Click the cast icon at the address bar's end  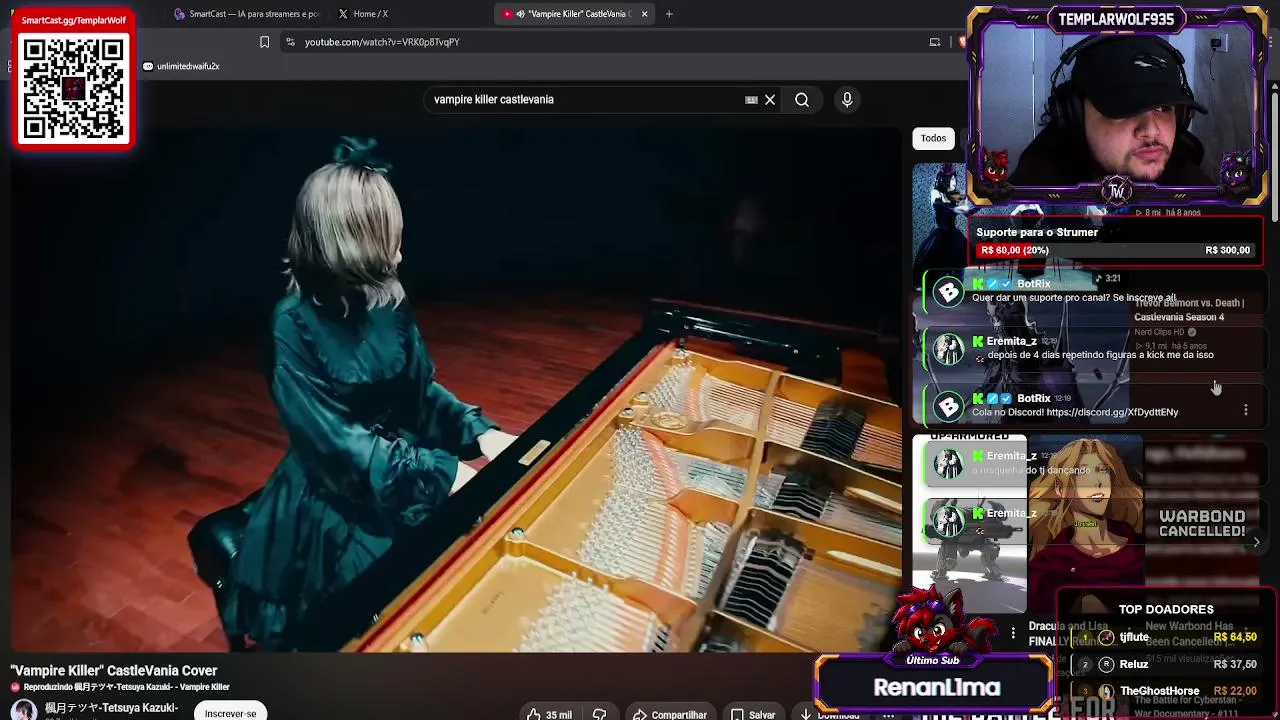point(935,42)
